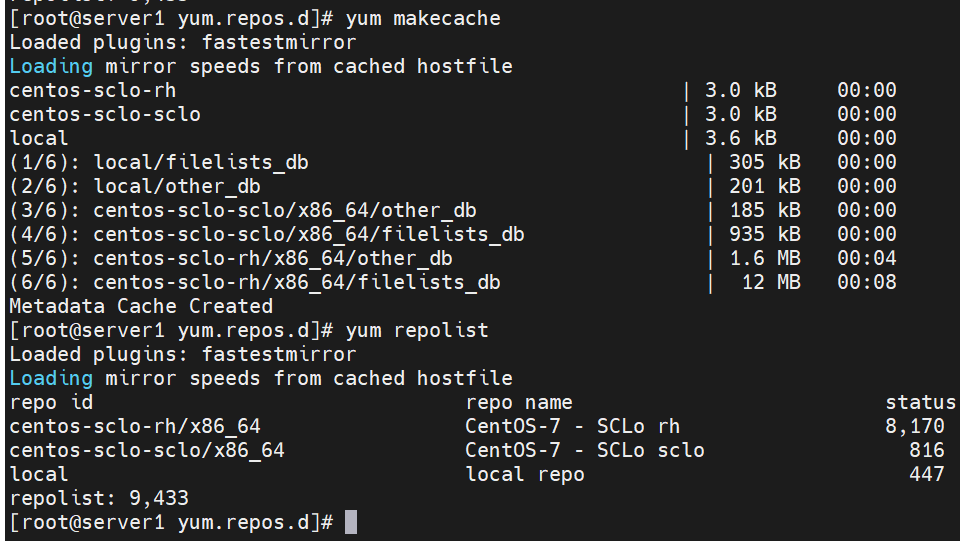Select '(5/6): centos-sclo-rh/x86_64/other_db' text

pyautogui.click(x=231, y=258)
